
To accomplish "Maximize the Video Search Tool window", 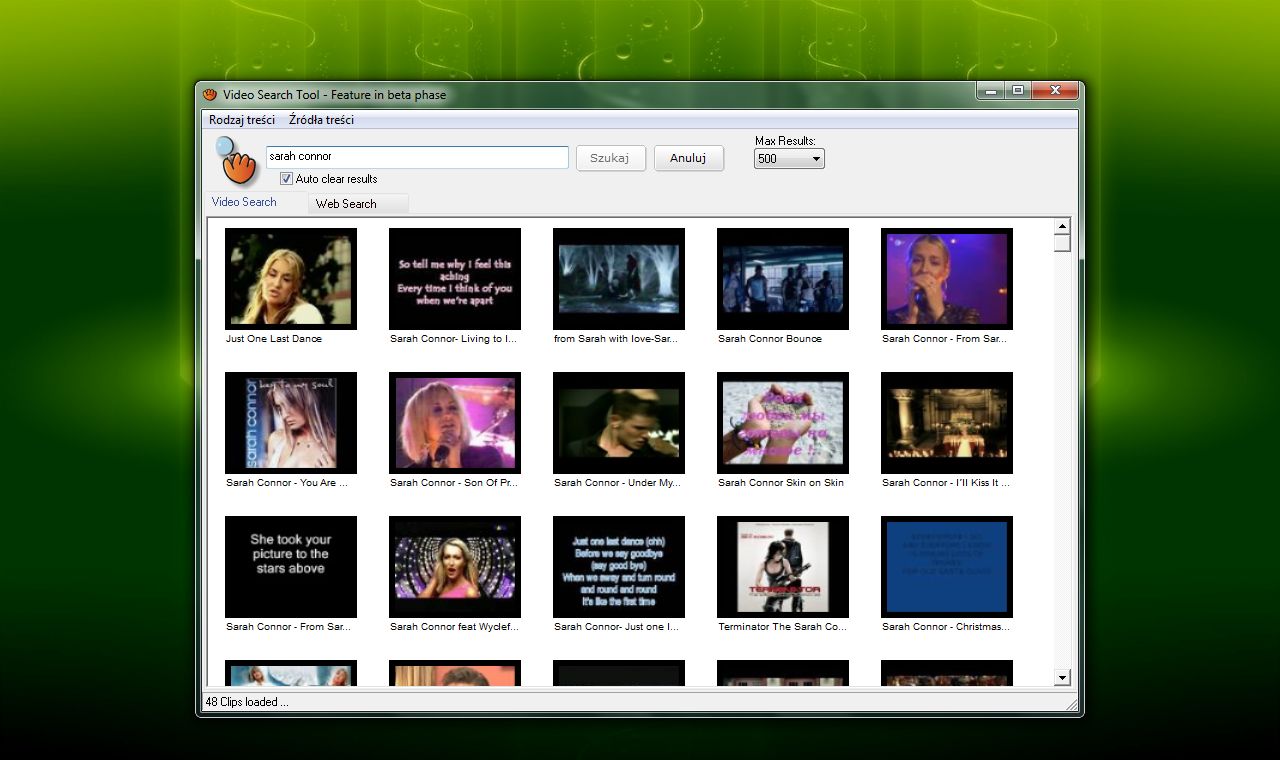I will [1018, 91].
